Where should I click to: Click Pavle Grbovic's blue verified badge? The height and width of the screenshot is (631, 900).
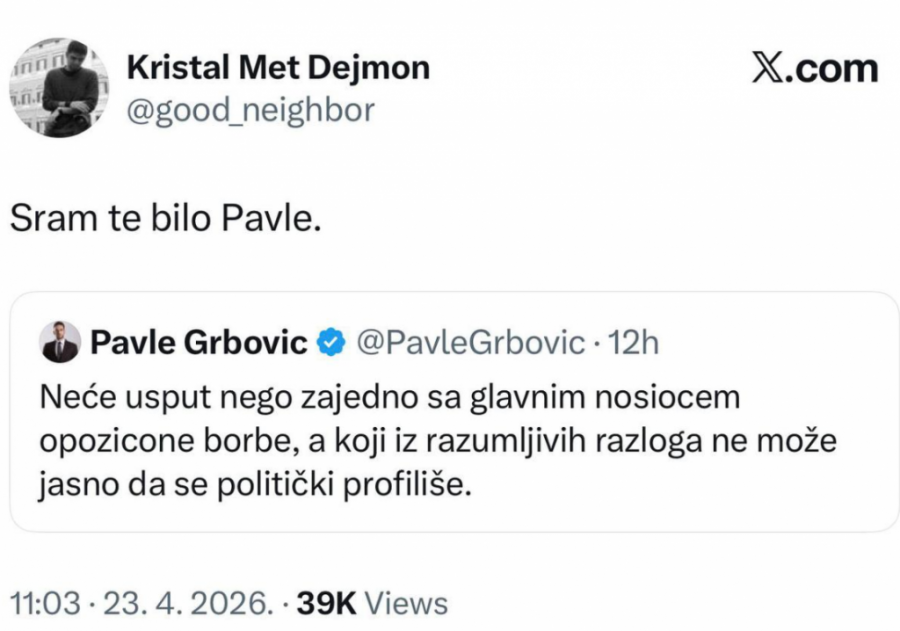(x=328, y=343)
